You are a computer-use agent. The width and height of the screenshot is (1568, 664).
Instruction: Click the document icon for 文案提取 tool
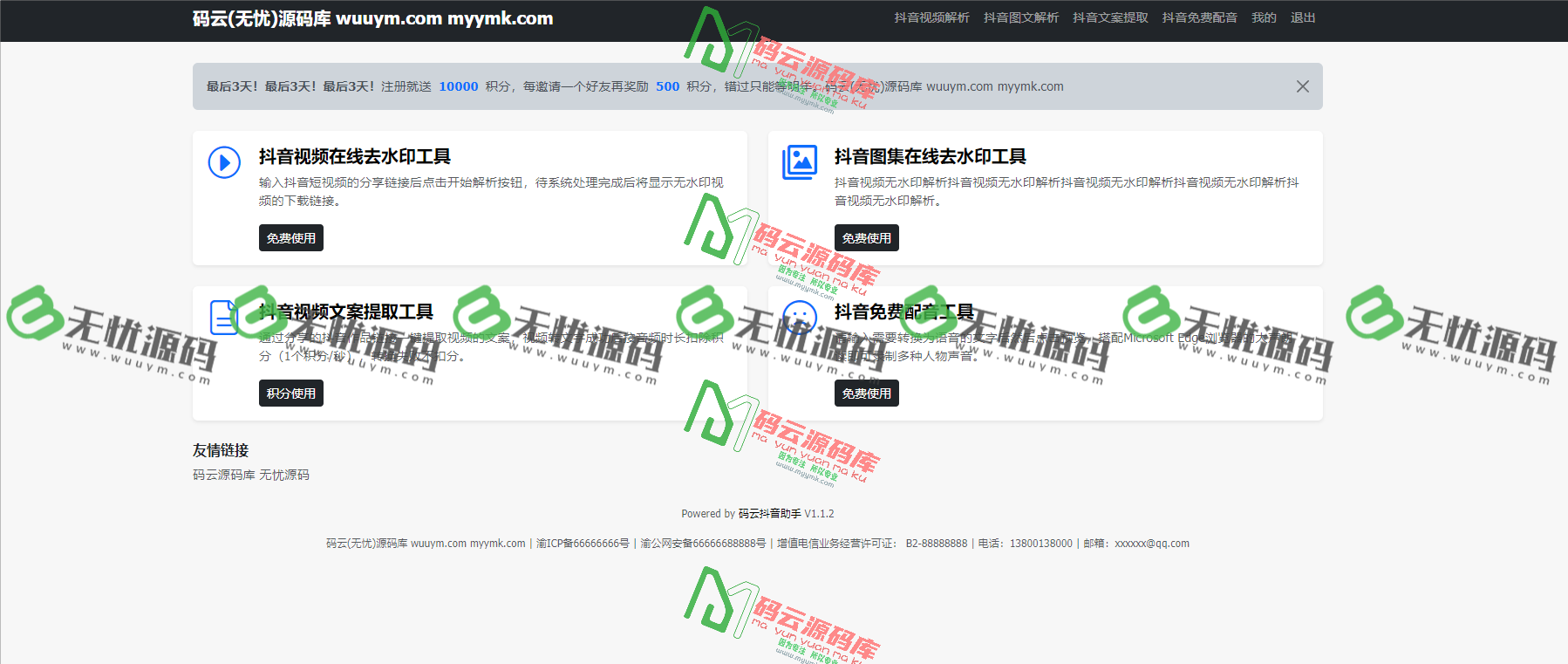(224, 318)
